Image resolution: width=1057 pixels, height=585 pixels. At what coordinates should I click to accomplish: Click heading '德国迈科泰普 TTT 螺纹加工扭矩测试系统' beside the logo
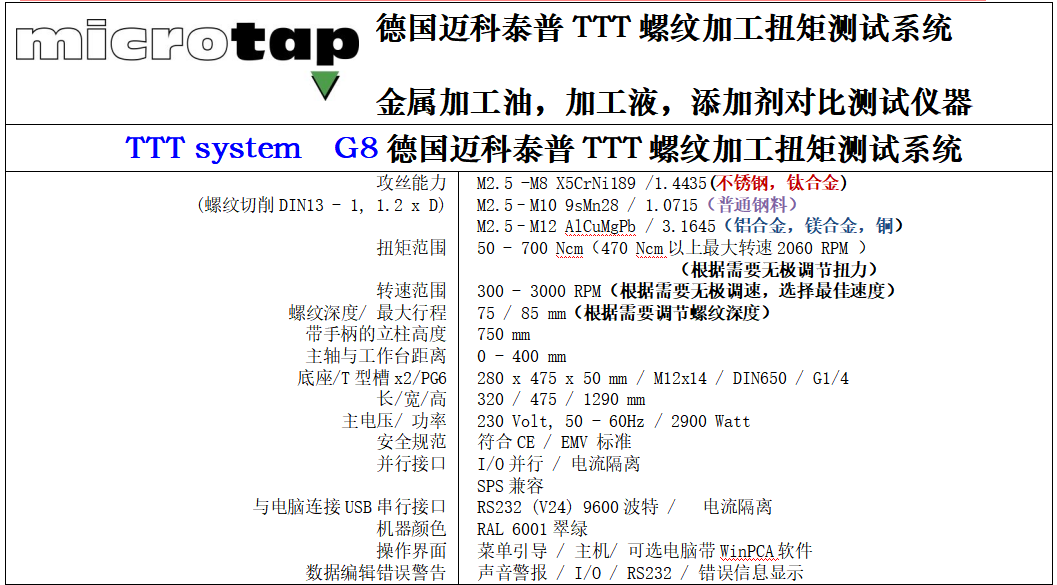click(x=664, y=30)
